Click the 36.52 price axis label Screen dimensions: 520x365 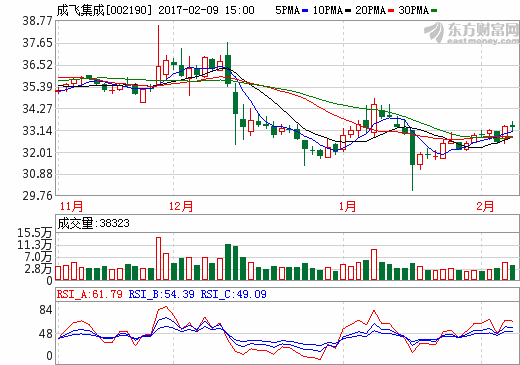coord(37,65)
